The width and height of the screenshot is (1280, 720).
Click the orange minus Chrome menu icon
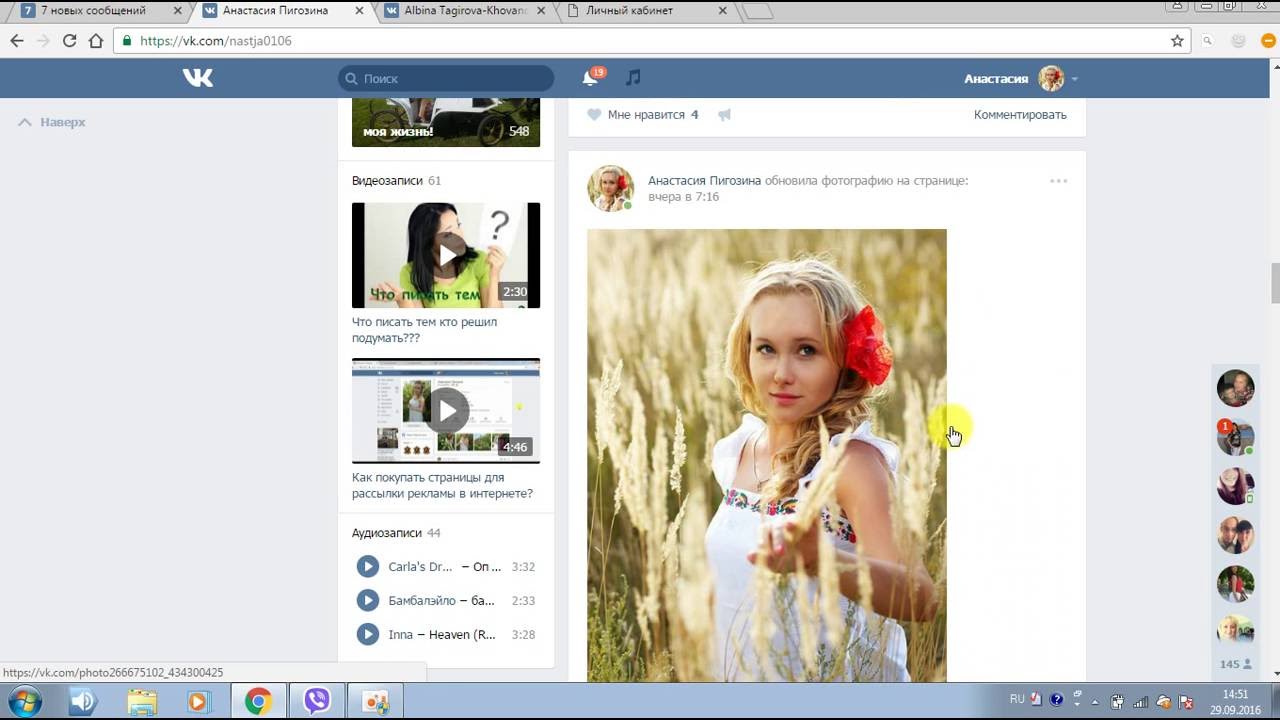pyautogui.click(x=1266, y=41)
